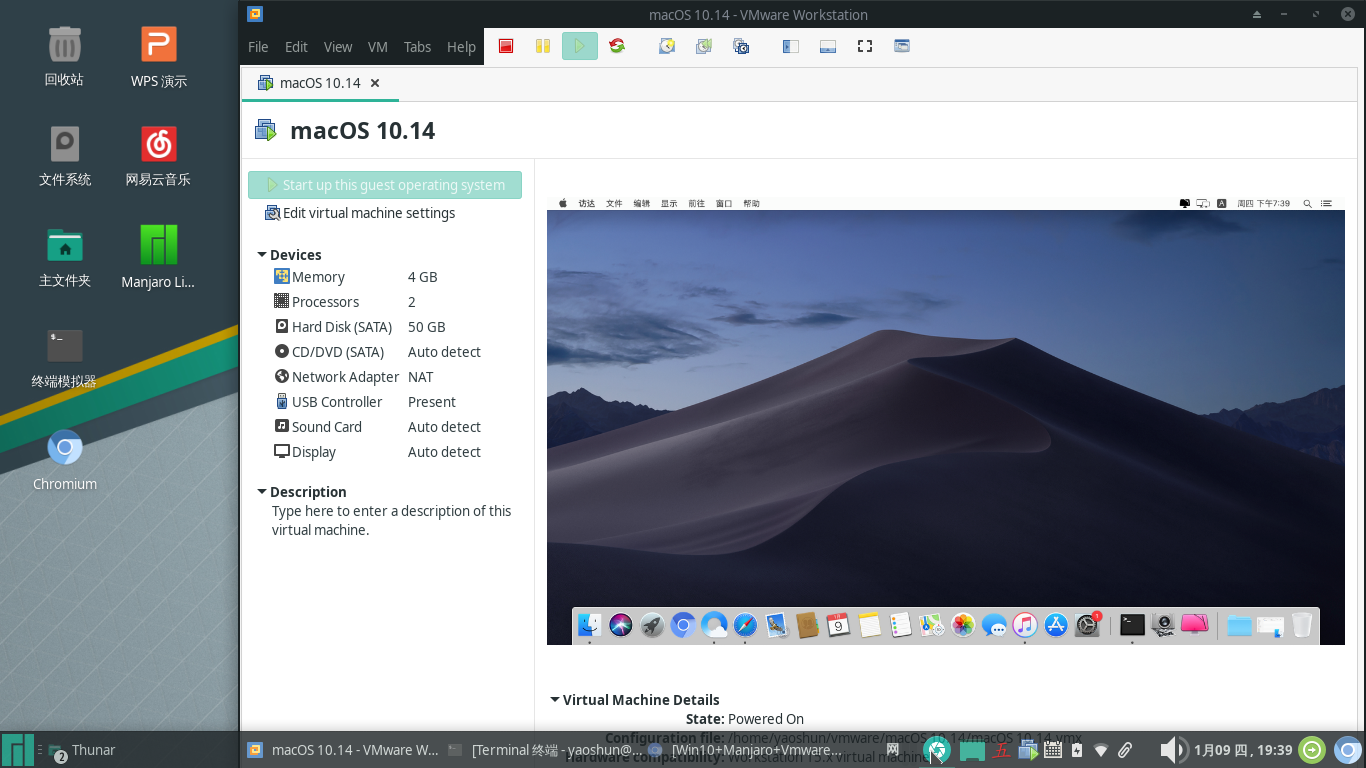Open Thunar from the taskbar
This screenshot has height=768, width=1366.
tap(85, 750)
